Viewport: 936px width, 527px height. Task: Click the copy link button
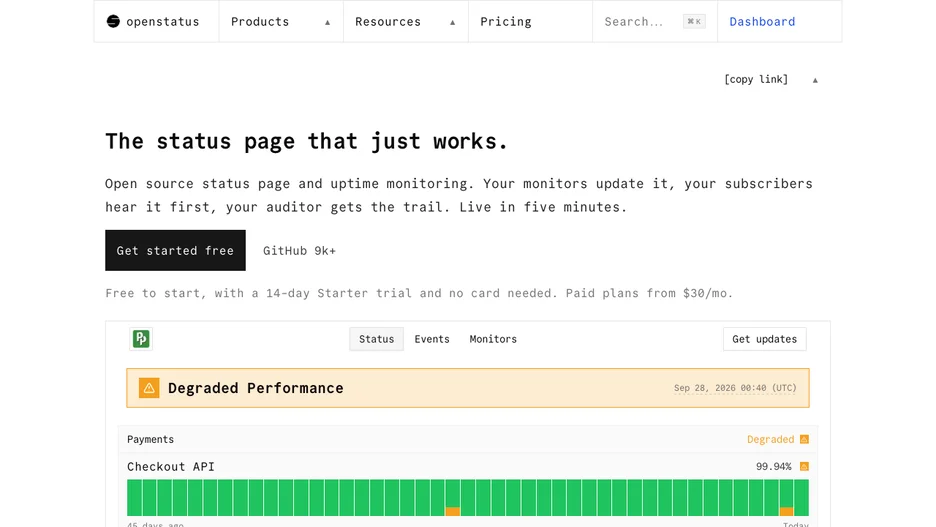click(756, 79)
